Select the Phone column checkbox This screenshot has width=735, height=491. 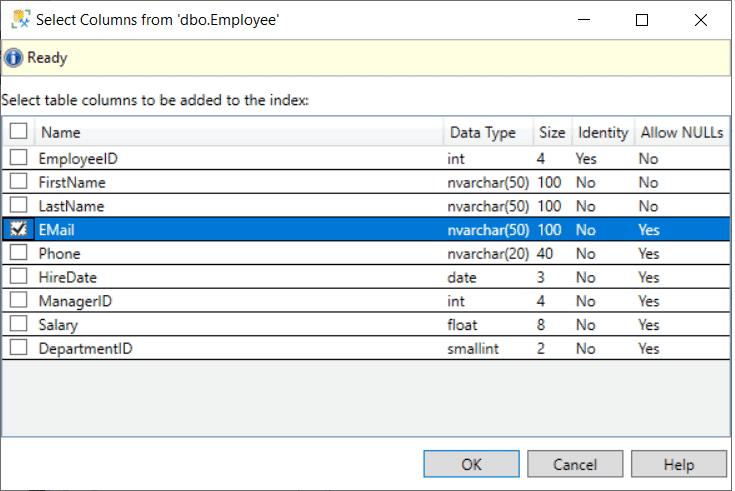point(18,253)
